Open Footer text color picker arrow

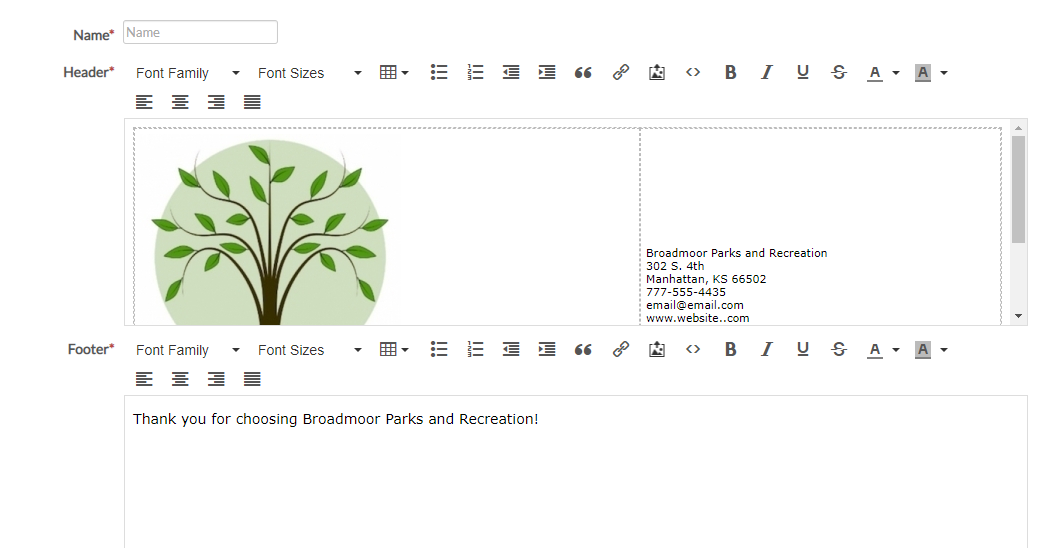(x=896, y=350)
